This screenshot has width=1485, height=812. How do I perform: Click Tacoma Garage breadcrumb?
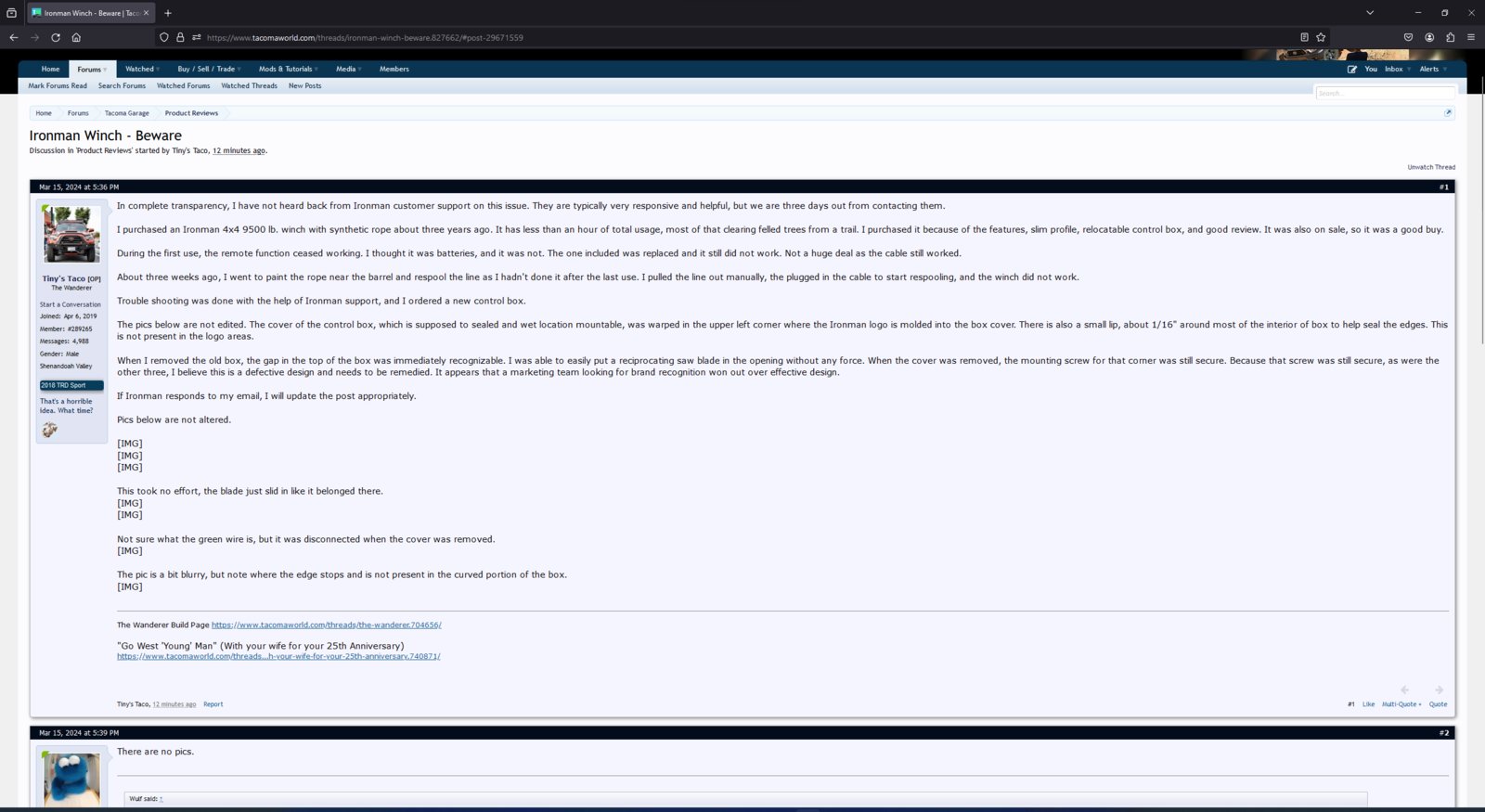click(x=126, y=113)
